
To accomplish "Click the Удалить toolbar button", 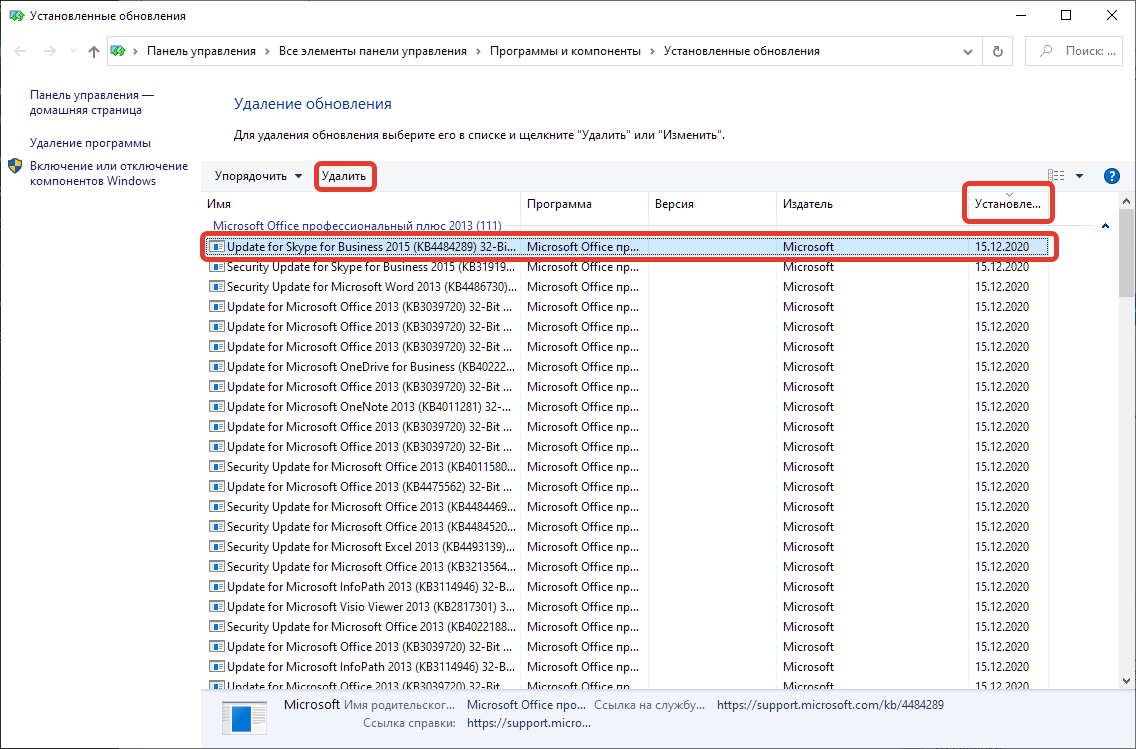I will [x=344, y=176].
